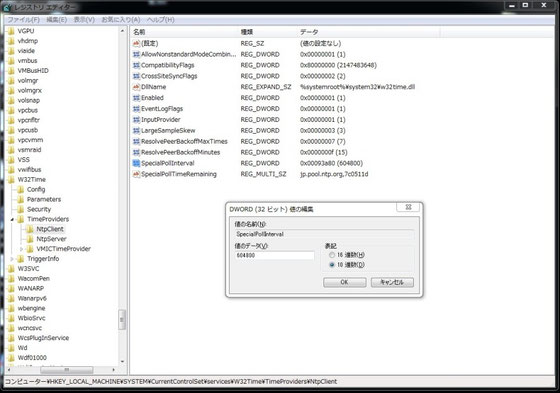Click the 値のデータ input field

pos(274,255)
